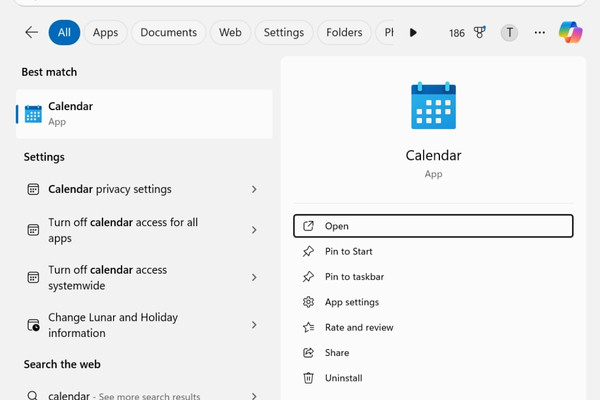
Task: Open the Calendar best match result
Action: pos(144,114)
